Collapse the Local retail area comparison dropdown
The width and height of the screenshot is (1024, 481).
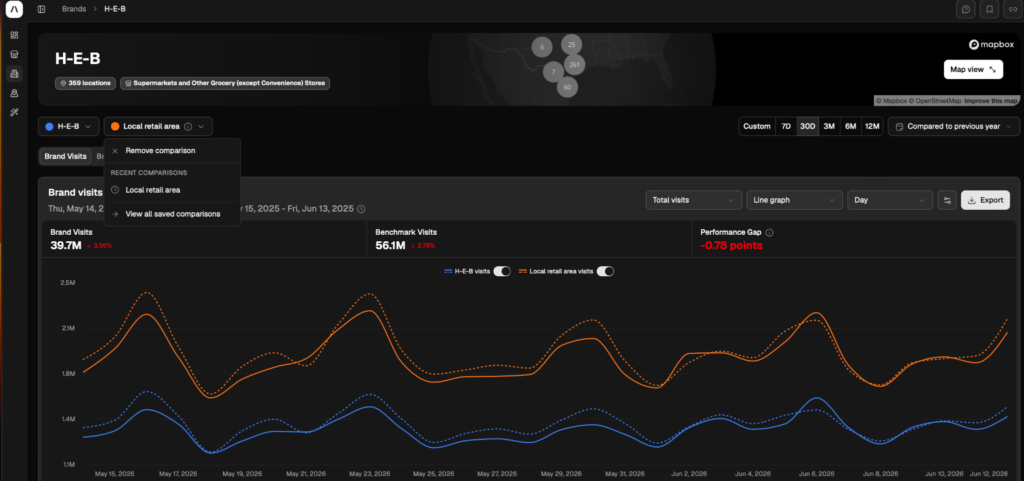click(158, 127)
